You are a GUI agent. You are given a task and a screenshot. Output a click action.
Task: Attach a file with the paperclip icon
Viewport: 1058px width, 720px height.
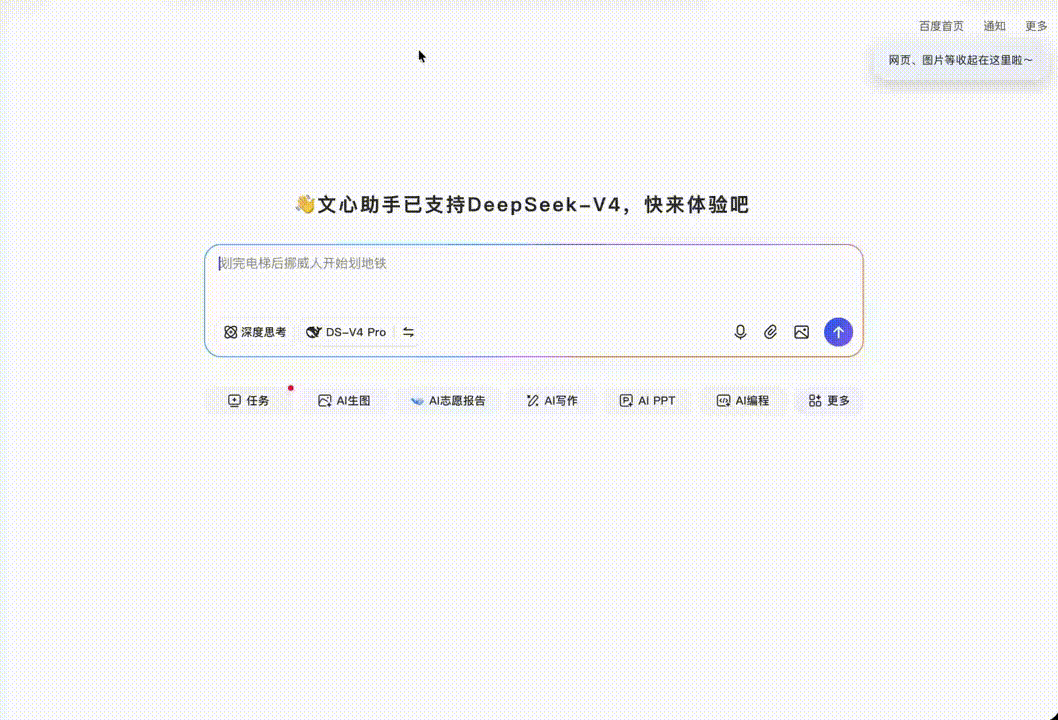pyautogui.click(x=771, y=332)
